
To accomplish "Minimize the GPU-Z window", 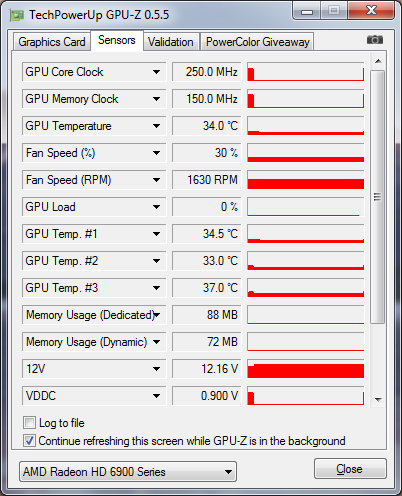I will [x=307, y=12].
